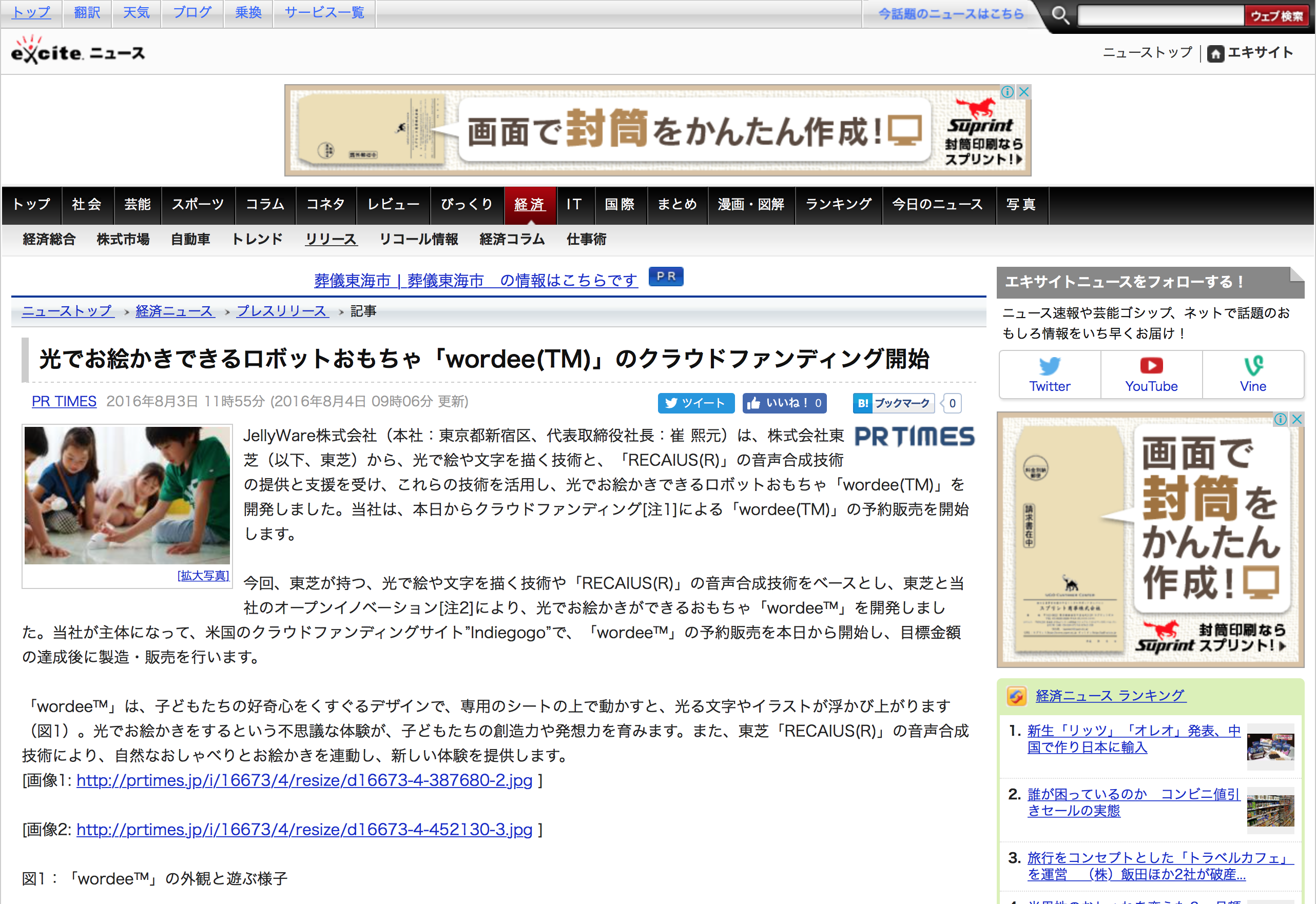
Task: Click the search magnifier icon
Action: point(1060,15)
